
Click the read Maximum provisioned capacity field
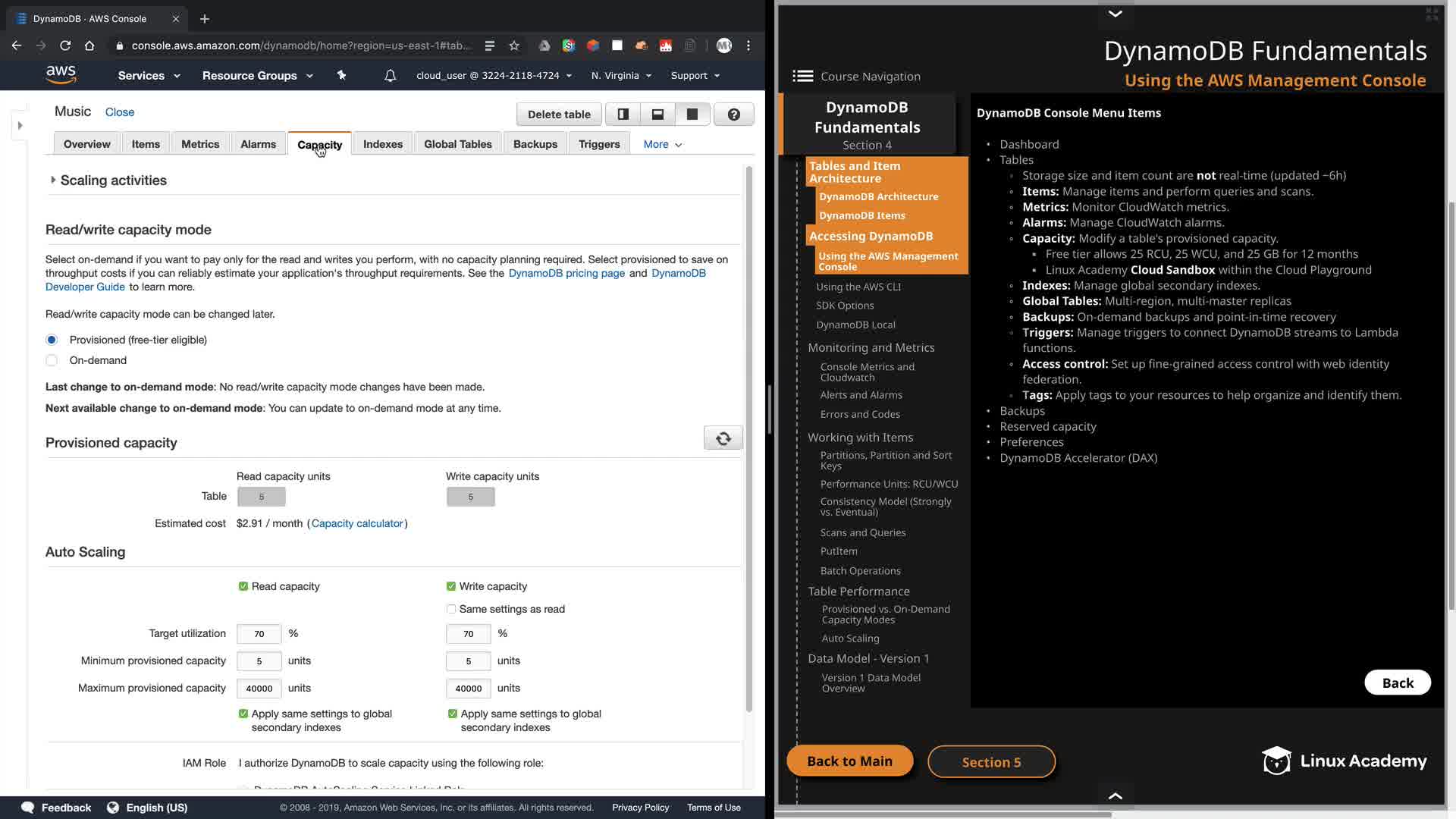tap(259, 688)
